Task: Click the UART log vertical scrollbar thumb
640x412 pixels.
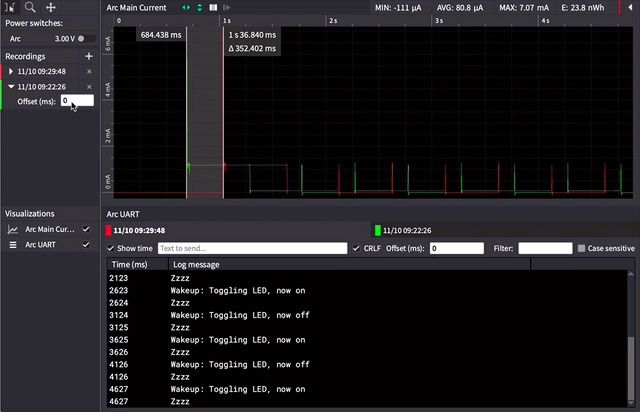Action: click(x=631, y=367)
